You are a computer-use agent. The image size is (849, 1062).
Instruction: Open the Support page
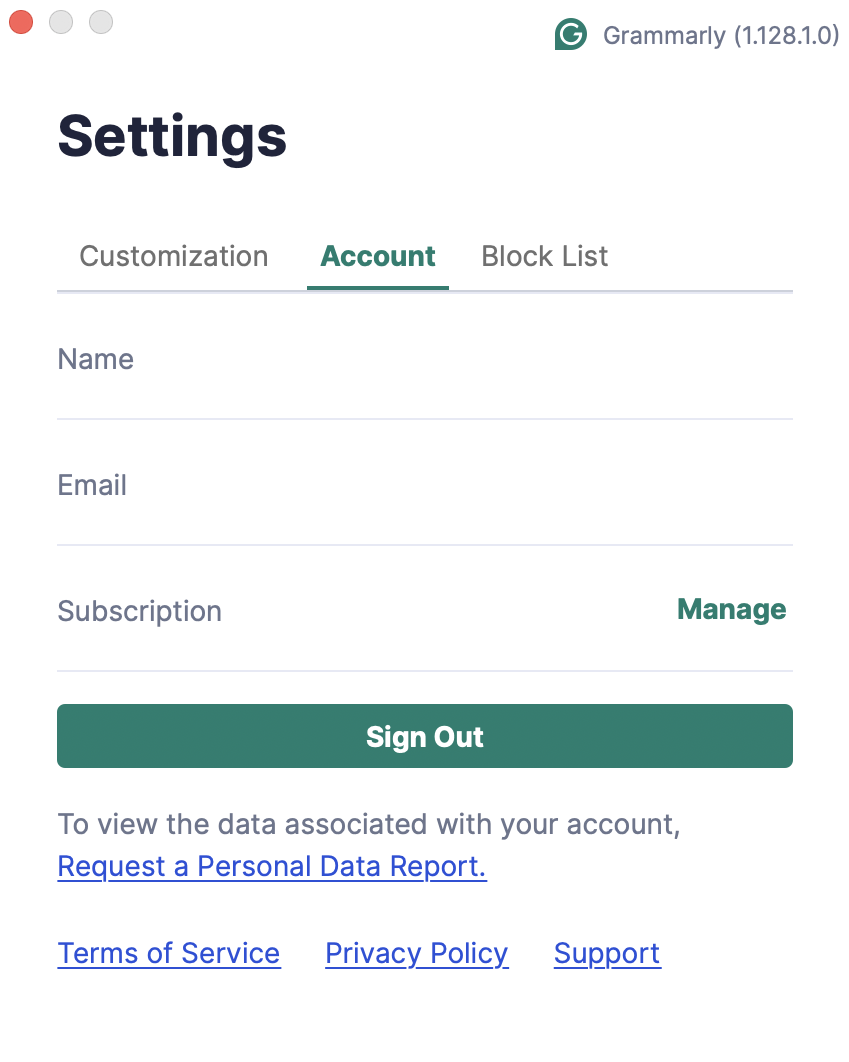point(606,953)
